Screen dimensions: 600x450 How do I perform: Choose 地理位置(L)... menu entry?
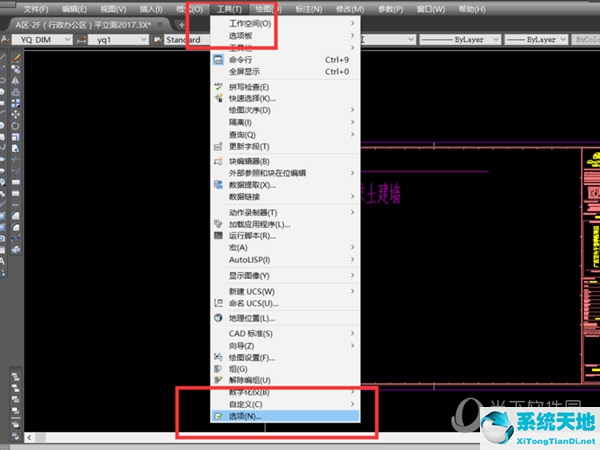tap(285, 318)
